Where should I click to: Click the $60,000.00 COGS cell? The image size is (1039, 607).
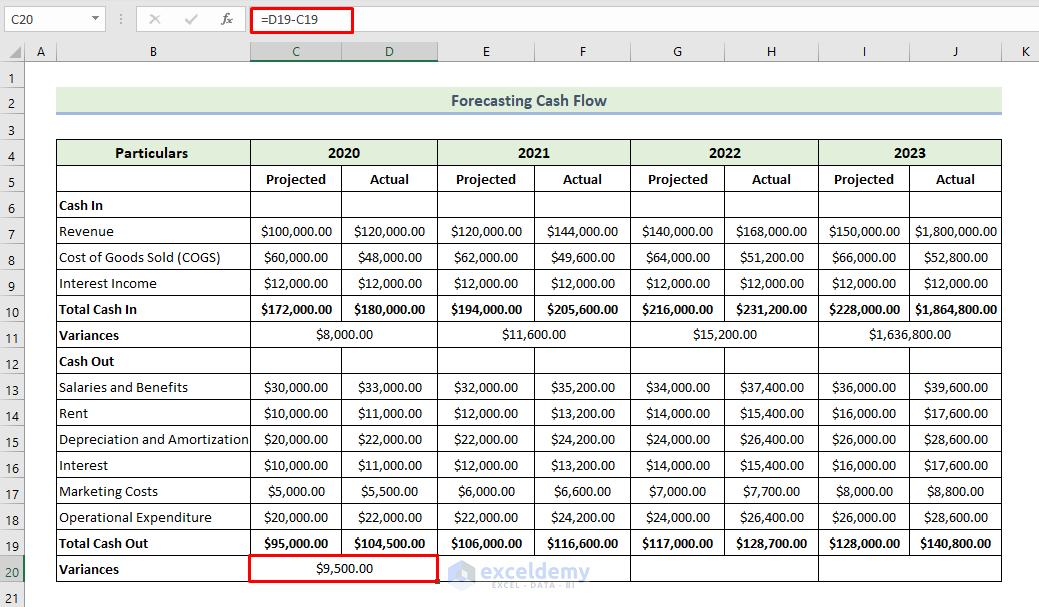point(296,257)
